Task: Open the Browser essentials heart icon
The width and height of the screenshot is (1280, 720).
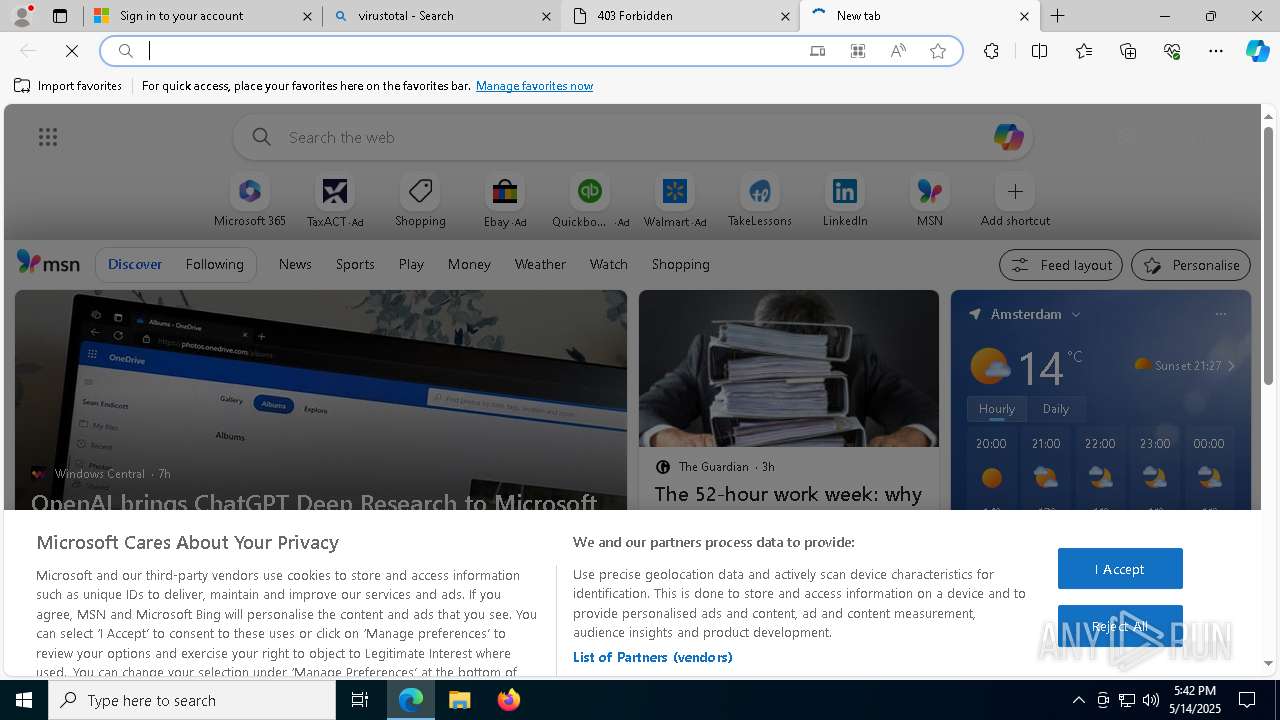Action: point(1172,51)
